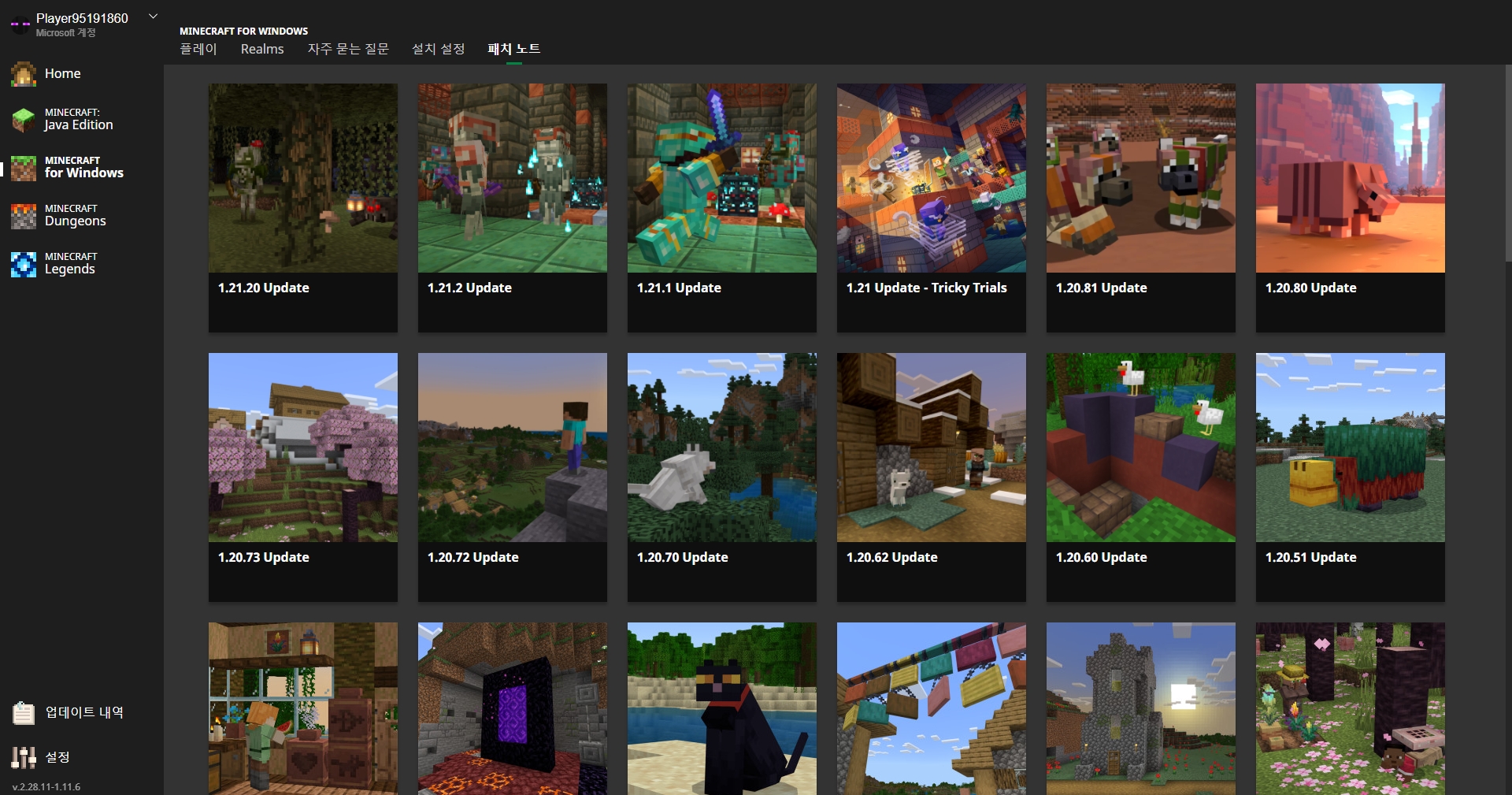
Task: Open the 1.20.81 Update card image
Action: [1141, 178]
